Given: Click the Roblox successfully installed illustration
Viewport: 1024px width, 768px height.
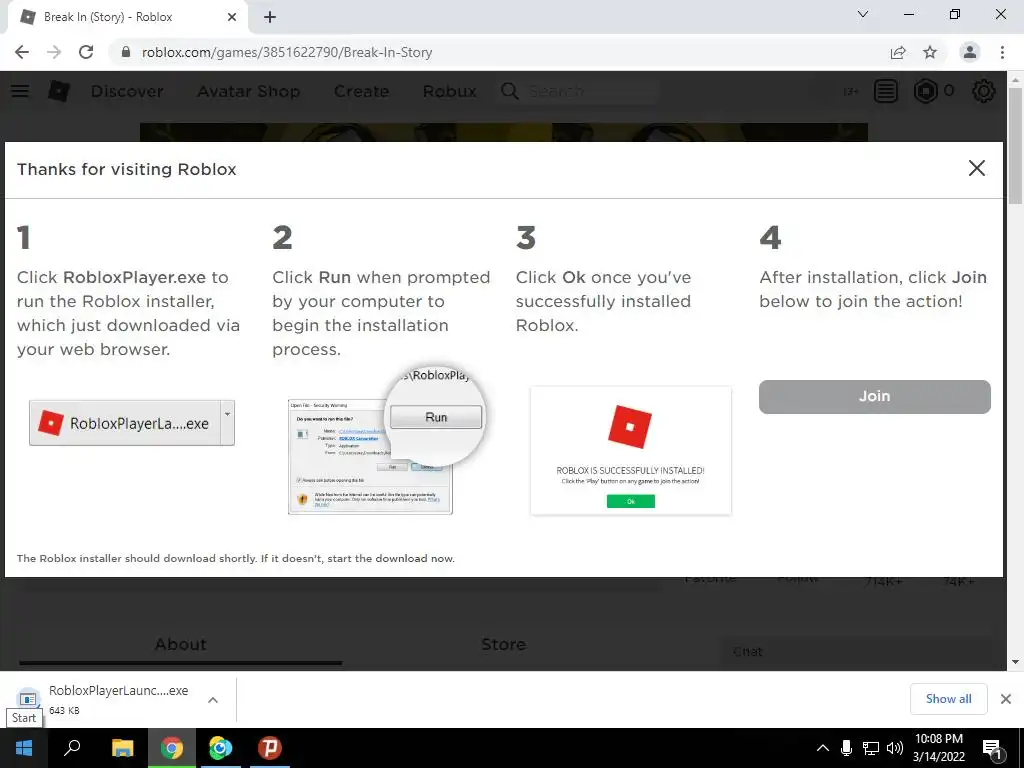Looking at the screenshot, I should [x=631, y=451].
